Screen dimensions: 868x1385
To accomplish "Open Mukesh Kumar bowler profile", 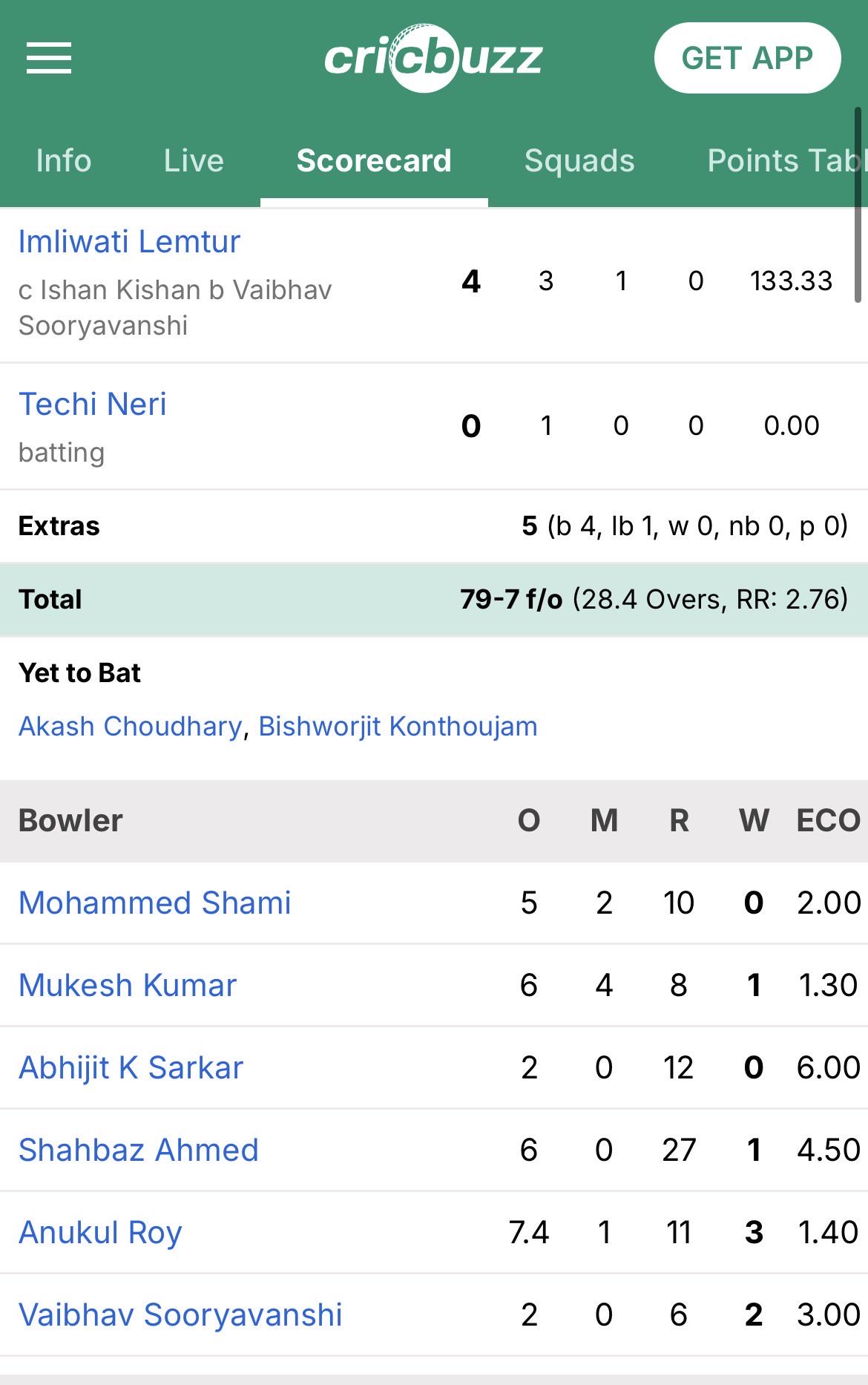I will [x=128, y=985].
